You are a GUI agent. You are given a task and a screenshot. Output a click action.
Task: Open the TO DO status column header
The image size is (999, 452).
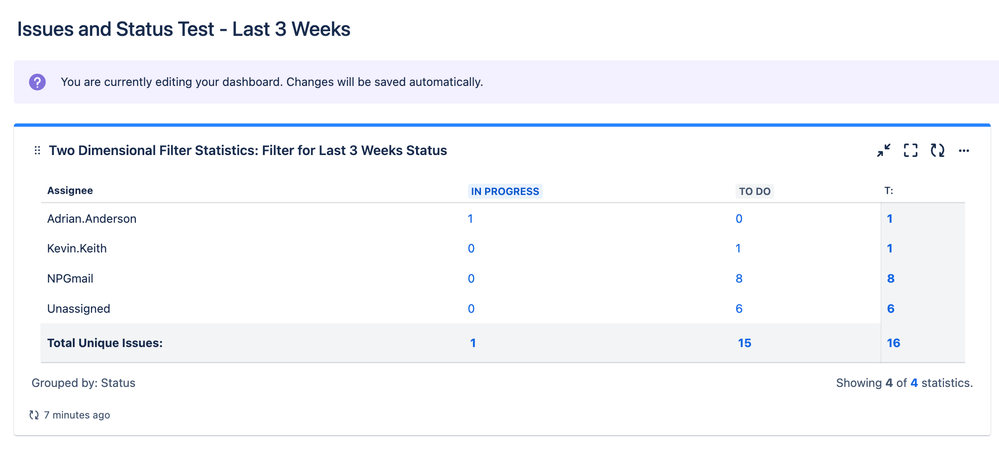(x=755, y=191)
